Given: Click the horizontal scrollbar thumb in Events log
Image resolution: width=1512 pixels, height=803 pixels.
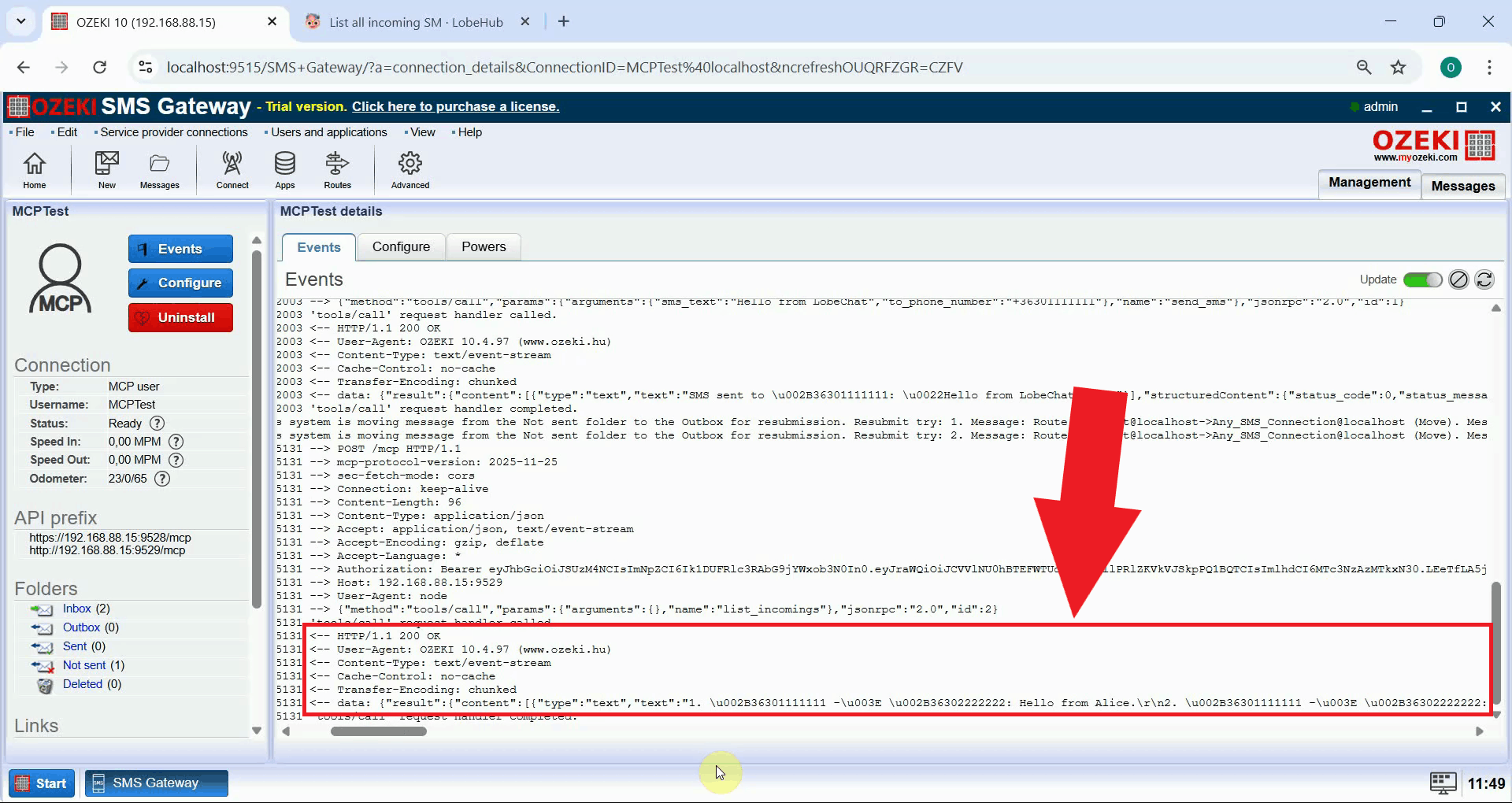Looking at the screenshot, I should tap(379, 731).
